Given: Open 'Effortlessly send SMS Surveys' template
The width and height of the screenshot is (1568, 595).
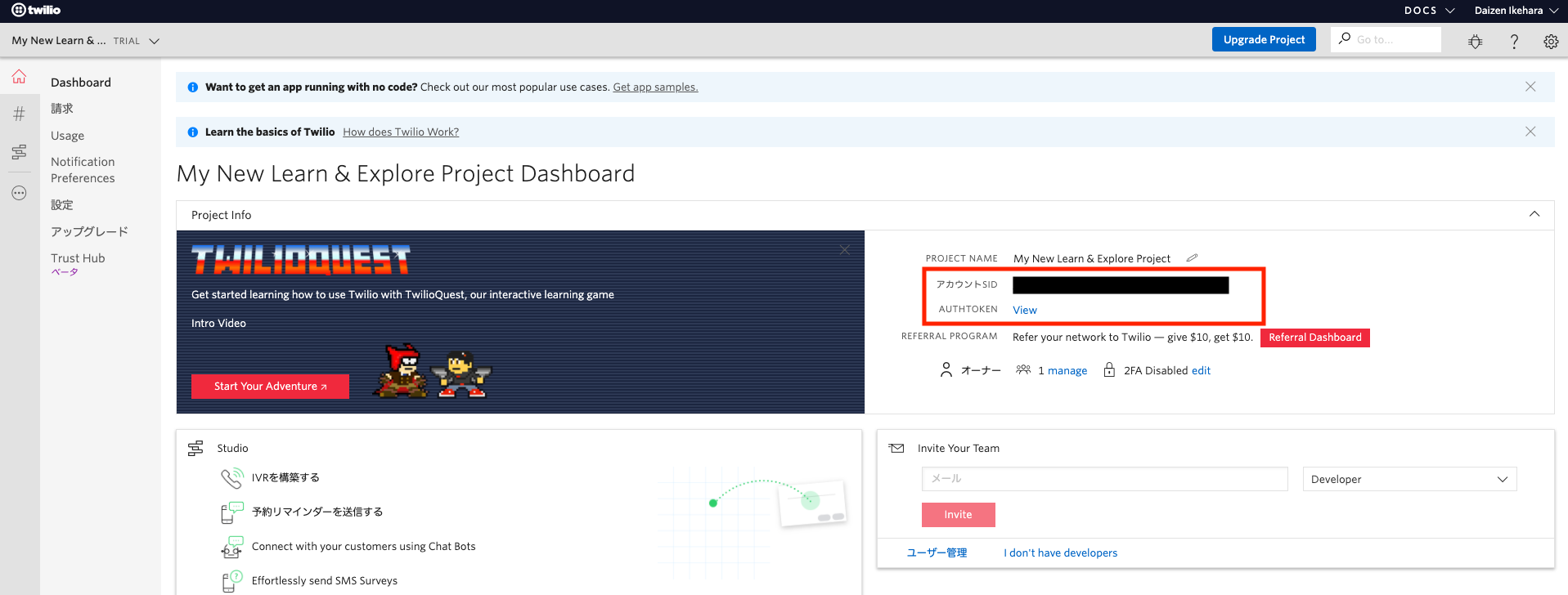Looking at the screenshot, I should [325, 581].
